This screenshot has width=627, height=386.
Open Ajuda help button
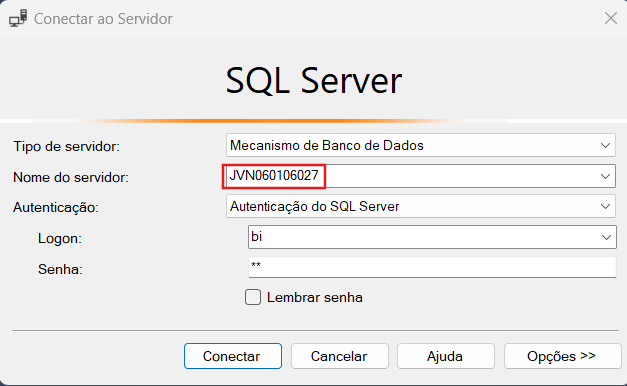(445, 356)
